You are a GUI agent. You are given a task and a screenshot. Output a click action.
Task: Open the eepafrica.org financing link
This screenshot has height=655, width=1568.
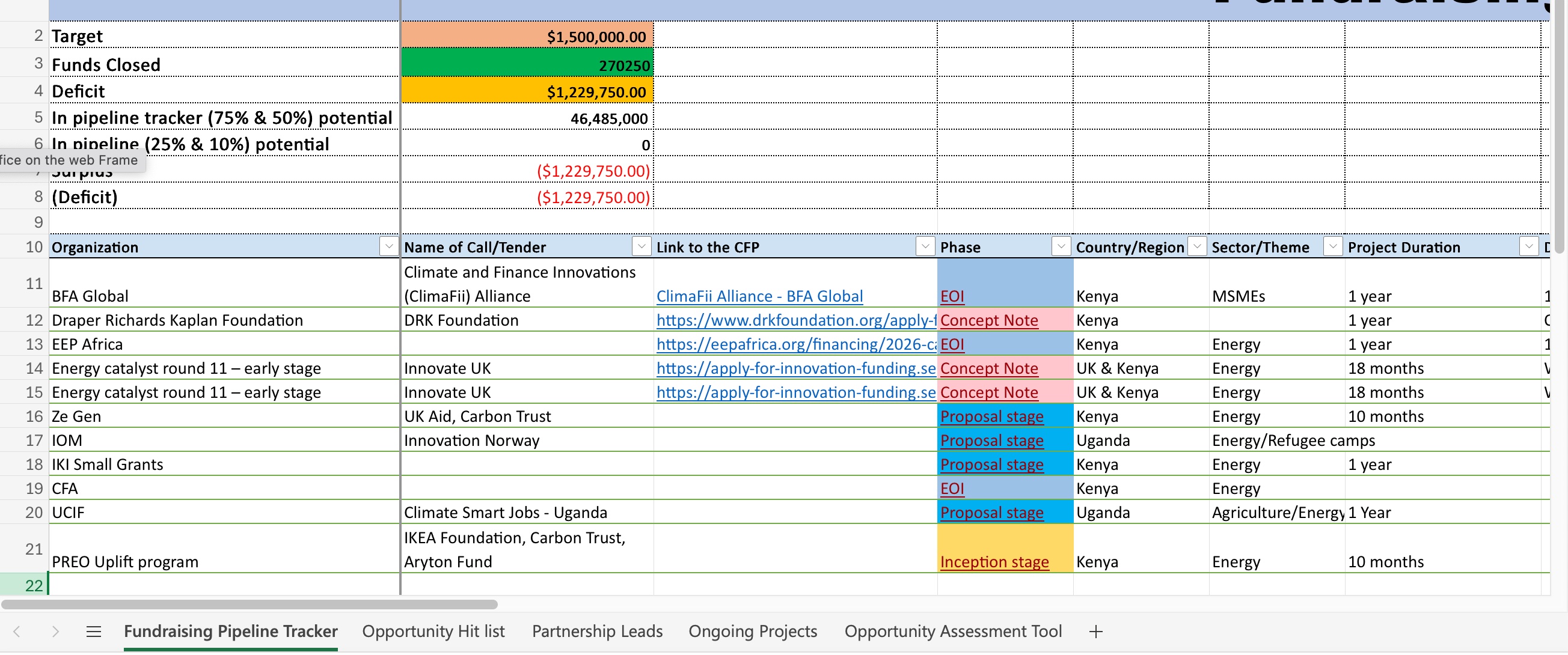pos(796,345)
